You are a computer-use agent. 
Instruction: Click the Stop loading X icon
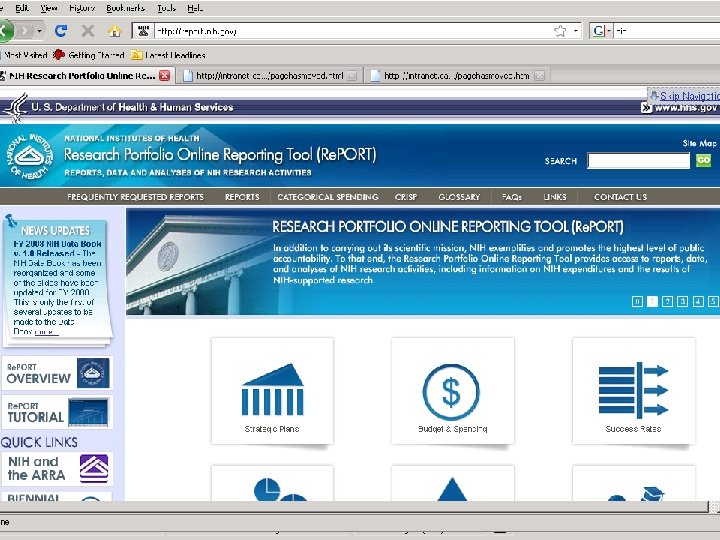[88, 31]
